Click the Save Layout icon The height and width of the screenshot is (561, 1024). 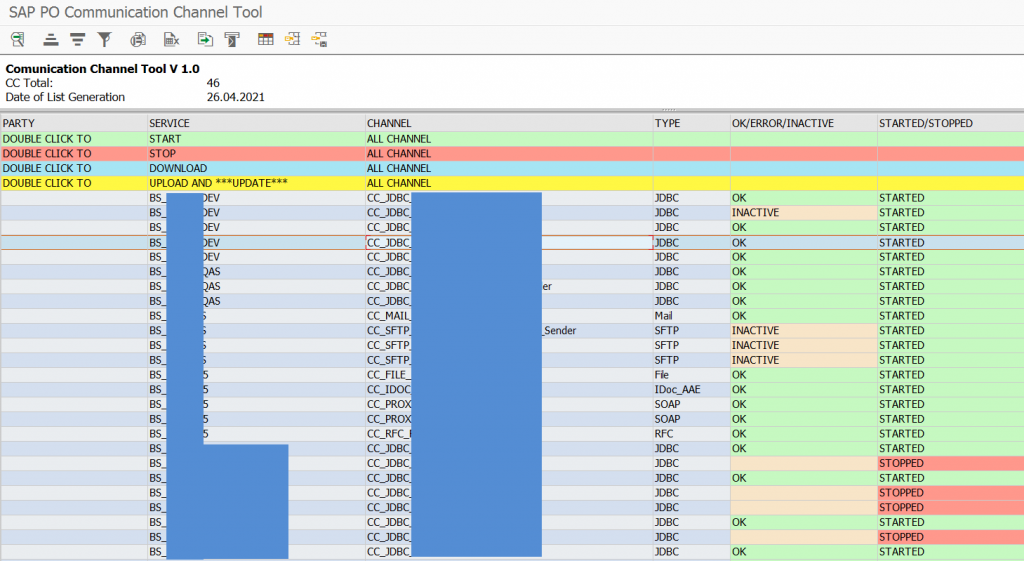[x=319, y=39]
